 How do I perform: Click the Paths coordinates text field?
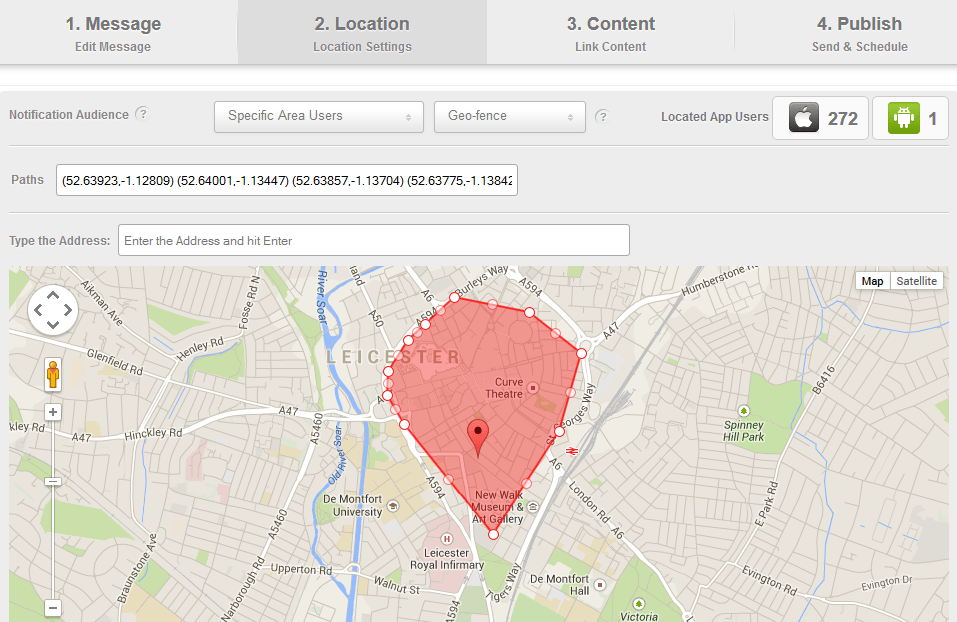tap(287, 180)
